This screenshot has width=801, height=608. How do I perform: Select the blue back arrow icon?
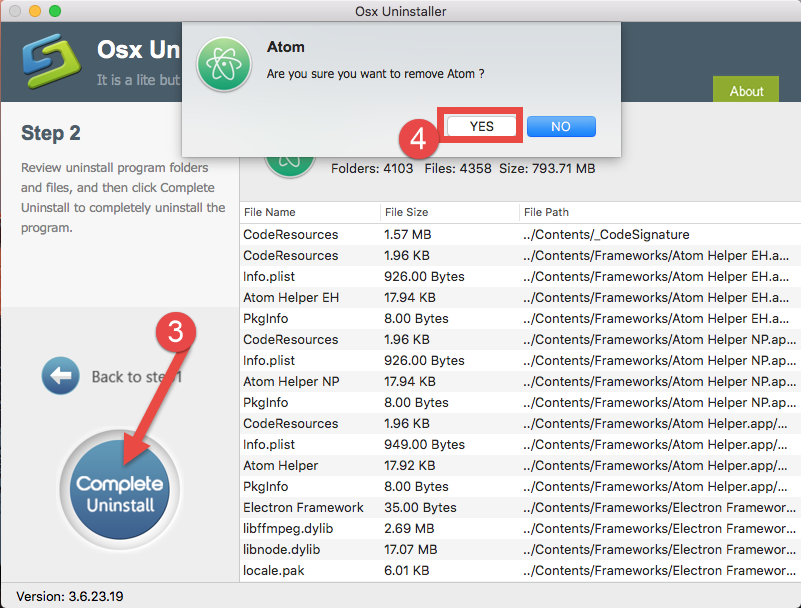pyautogui.click(x=60, y=376)
